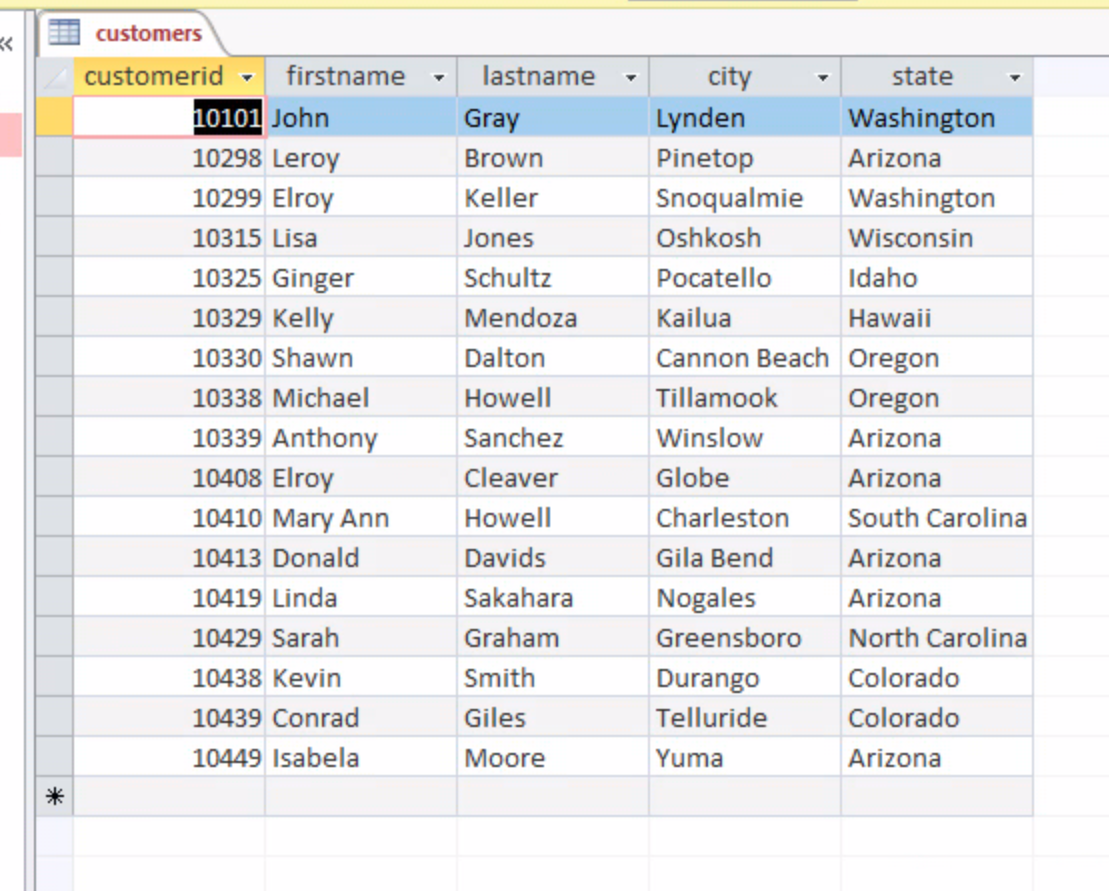The height and width of the screenshot is (891, 1109).
Task: Click the firstname cell Leroy
Action: point(361,157)
